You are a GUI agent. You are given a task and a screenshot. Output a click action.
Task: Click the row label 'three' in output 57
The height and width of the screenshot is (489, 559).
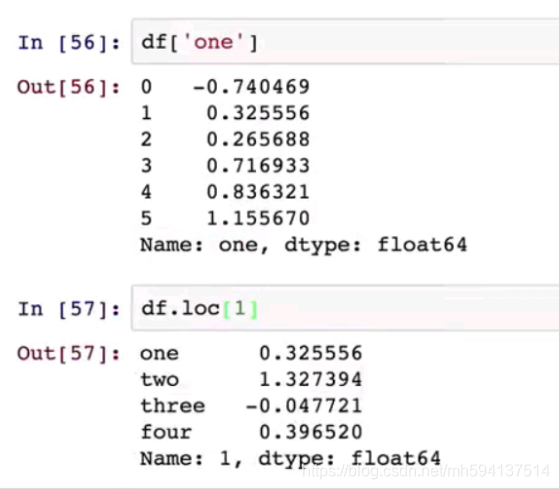[173, 406]
